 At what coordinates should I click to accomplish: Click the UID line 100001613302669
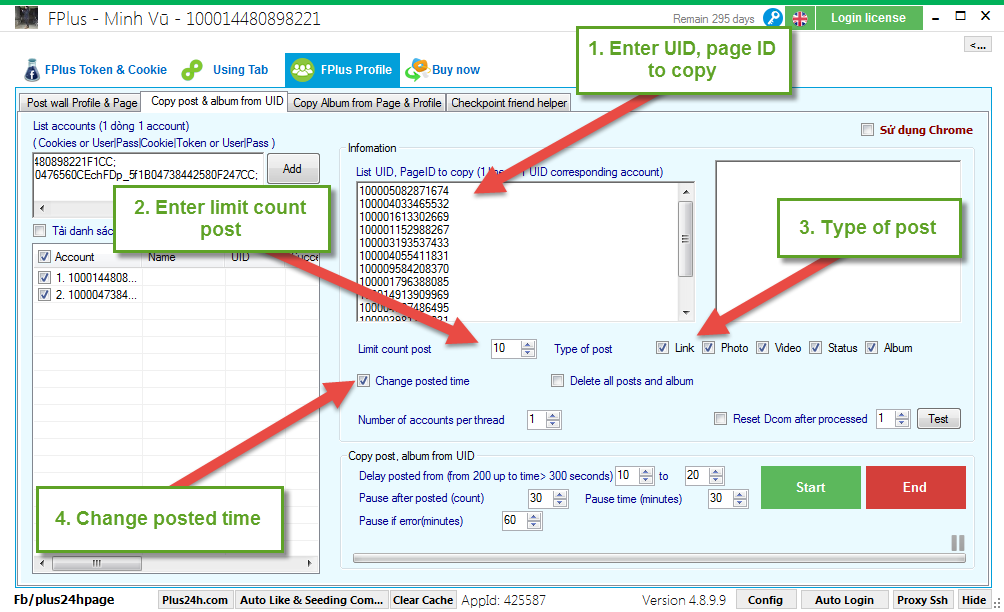404,216
